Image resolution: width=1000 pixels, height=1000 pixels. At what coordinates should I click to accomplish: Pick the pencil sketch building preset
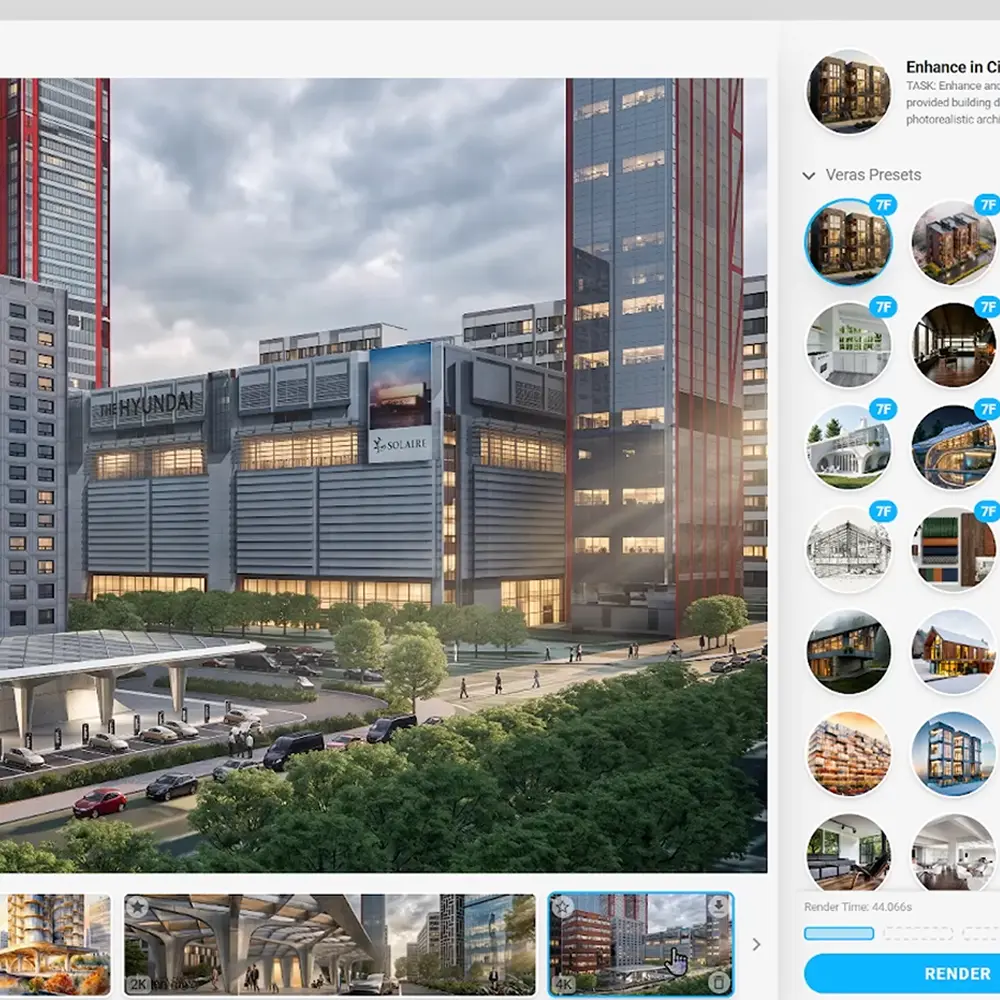click(x=848, y=548)
